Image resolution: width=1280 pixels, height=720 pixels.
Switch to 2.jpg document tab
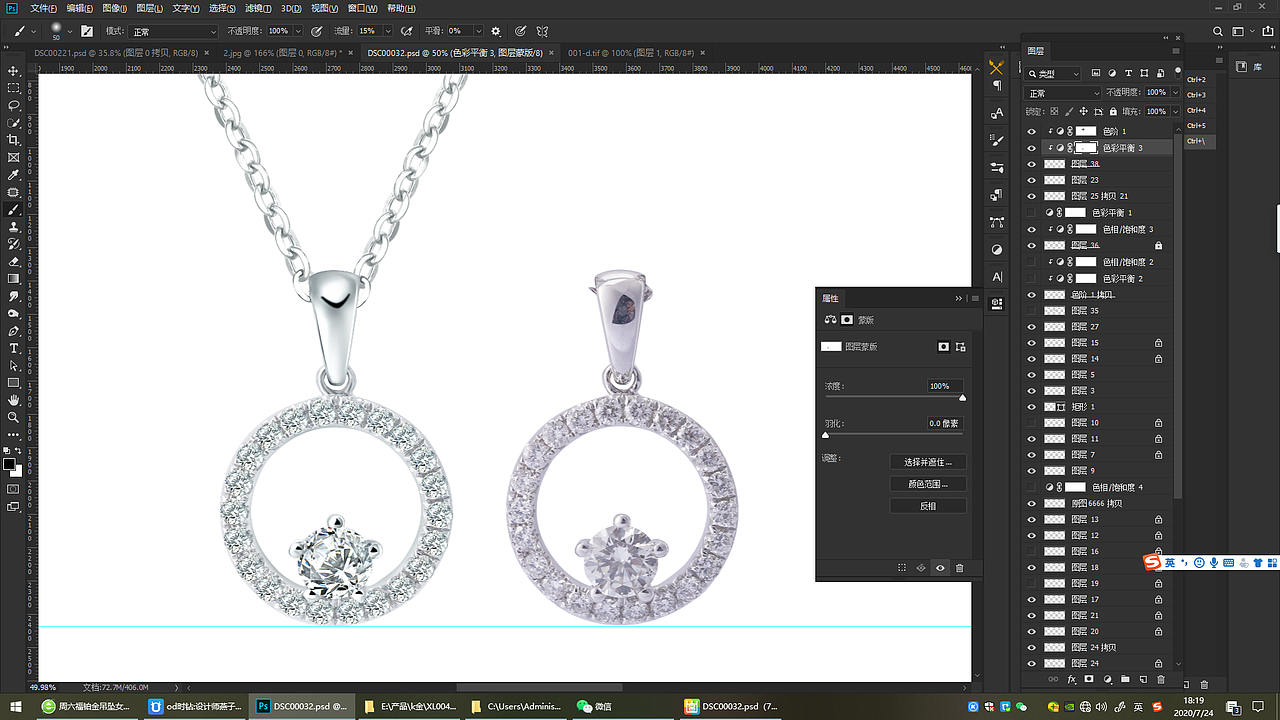pyautogui.click(x=281, y=53)
